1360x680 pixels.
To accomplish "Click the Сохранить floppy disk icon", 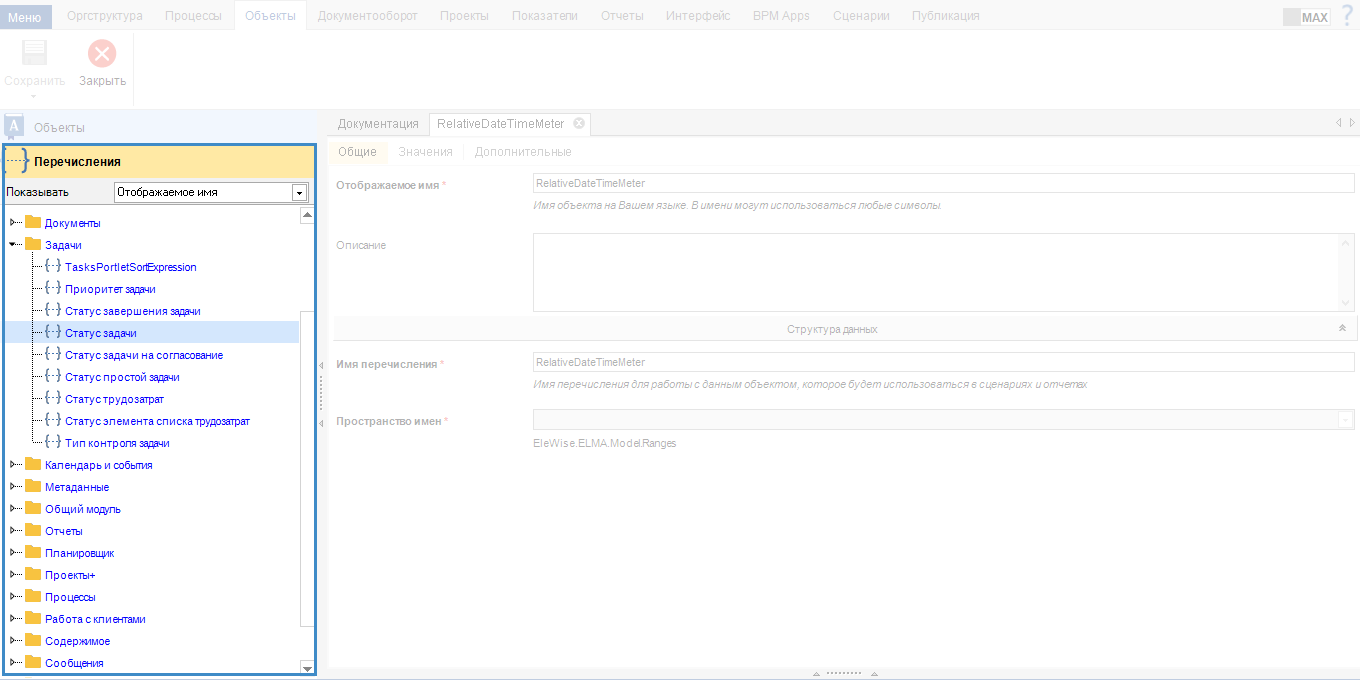I will (34, 53).
